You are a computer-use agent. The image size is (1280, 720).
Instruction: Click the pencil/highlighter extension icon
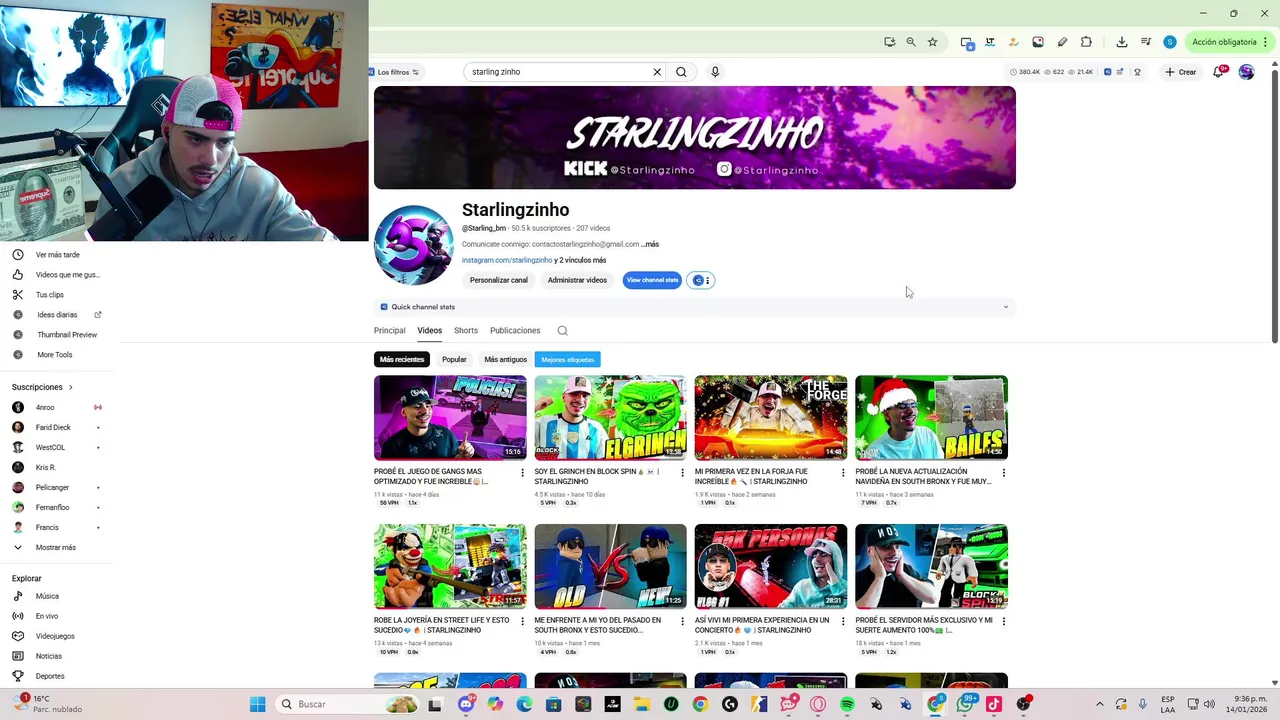pyautogui.click(x=1062, y=42)
